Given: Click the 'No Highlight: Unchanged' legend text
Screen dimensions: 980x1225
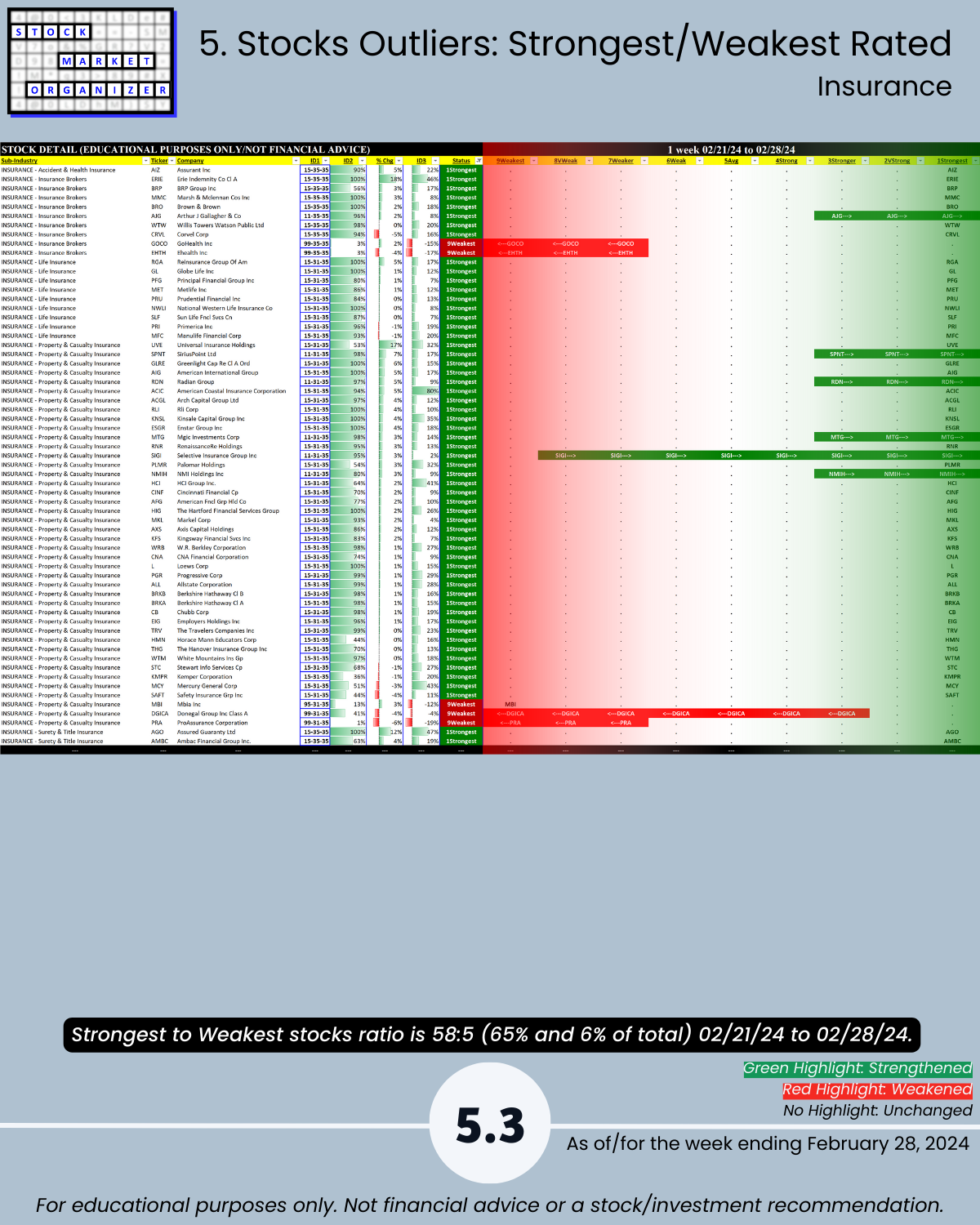Looking at the screenshot, I should (878, 1111).
